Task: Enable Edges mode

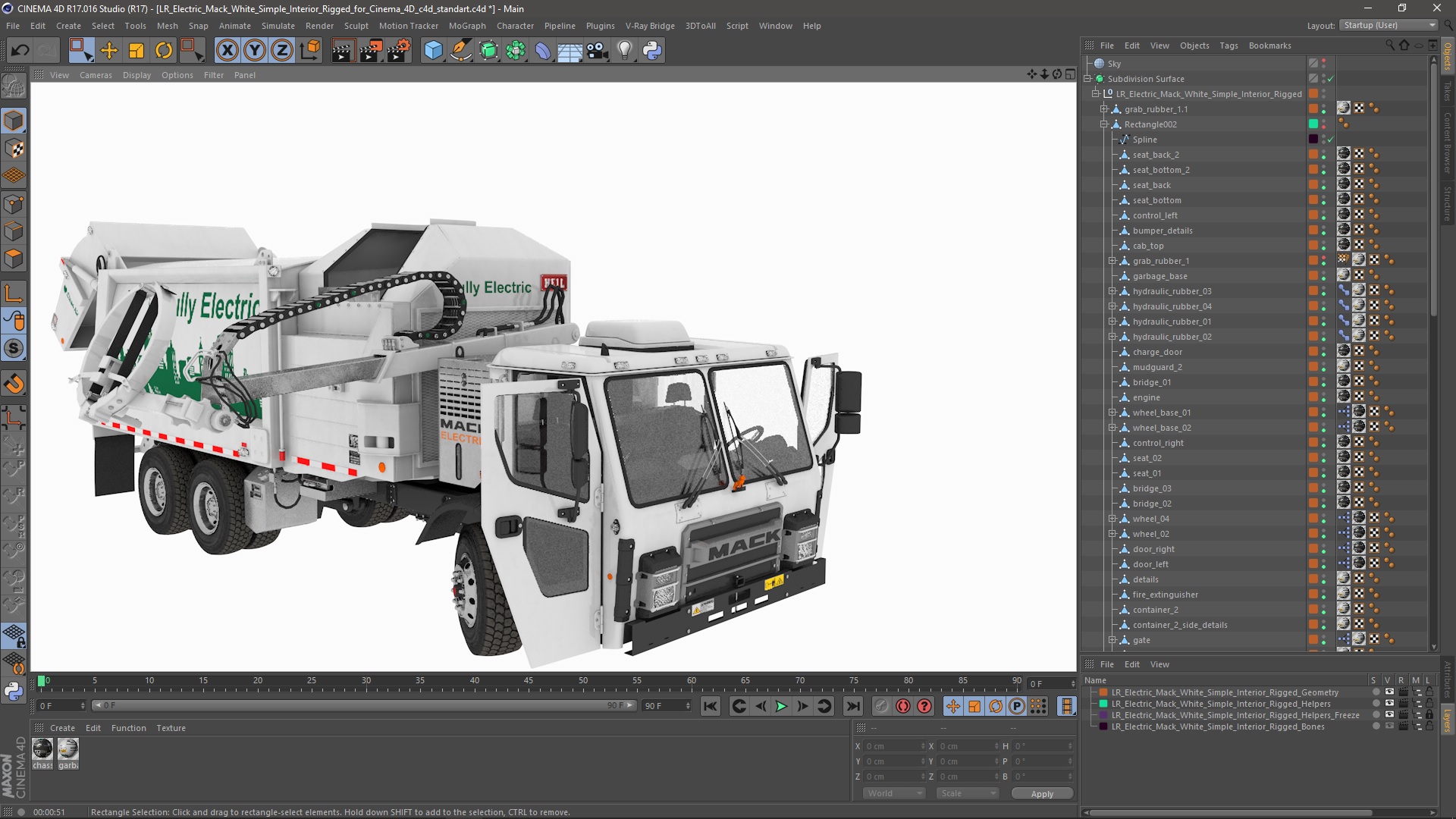Action: tap(14, 231)
